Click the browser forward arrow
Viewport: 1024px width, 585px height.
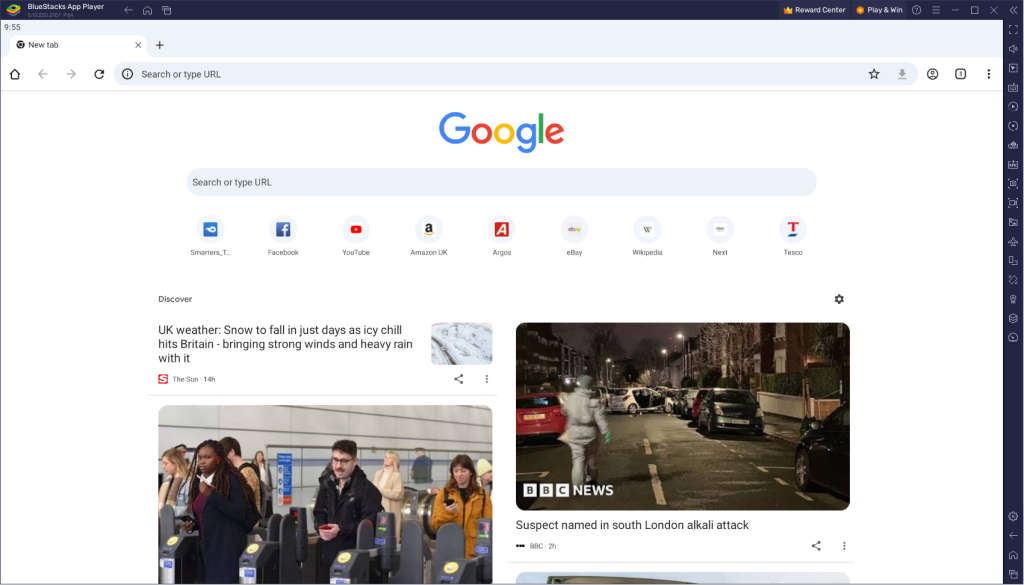coord(71,74)
